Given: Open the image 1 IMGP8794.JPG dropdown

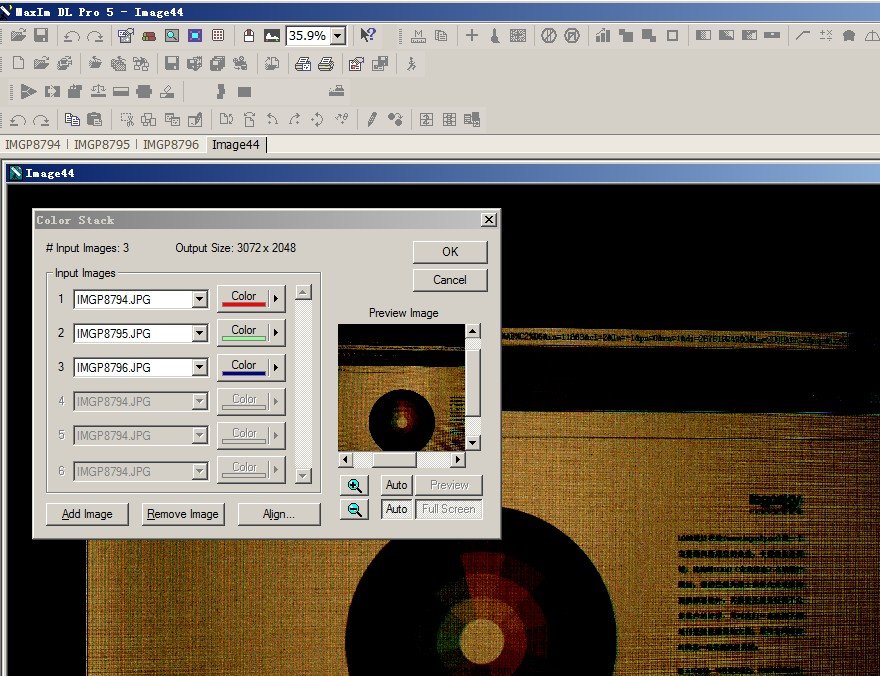Looking at the screenshot, I should click(x=199, y=300).
